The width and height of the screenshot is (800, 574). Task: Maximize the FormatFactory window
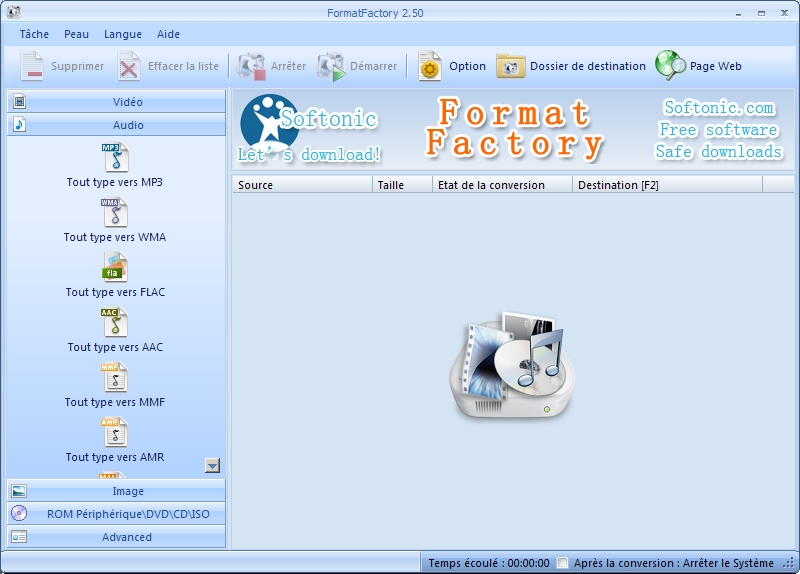pyautogui.click(x=761, y=14)
